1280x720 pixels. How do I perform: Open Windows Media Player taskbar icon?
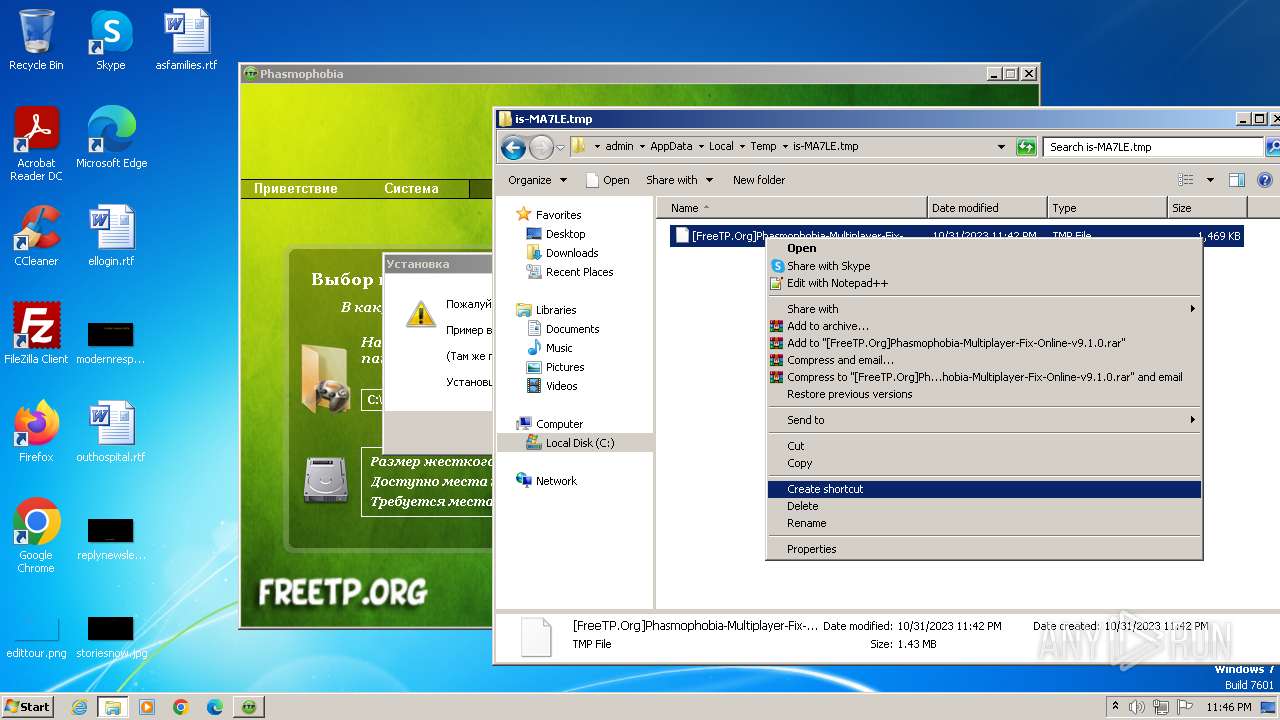point(147,707)
